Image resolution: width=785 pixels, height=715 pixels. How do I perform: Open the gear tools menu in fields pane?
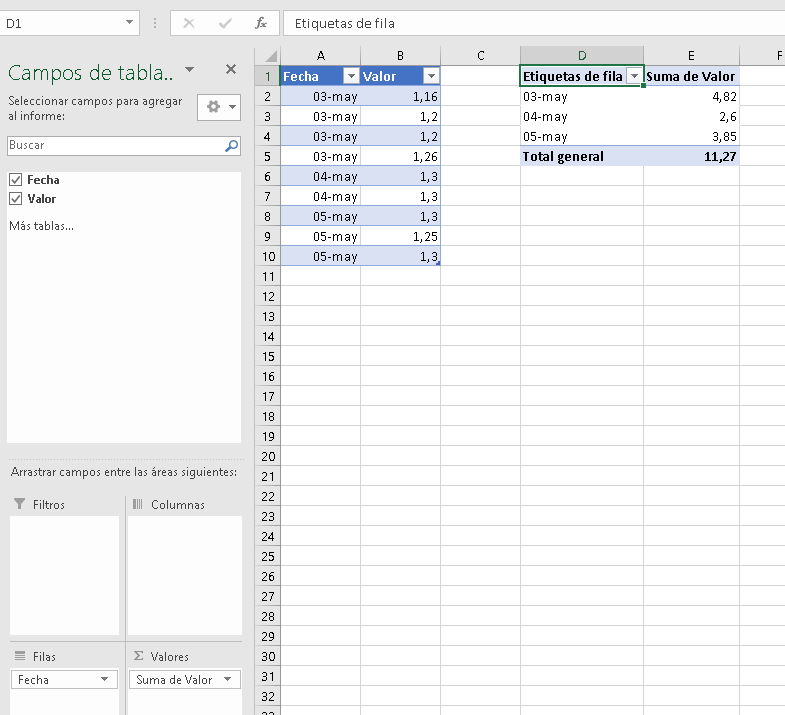(219, 107)
